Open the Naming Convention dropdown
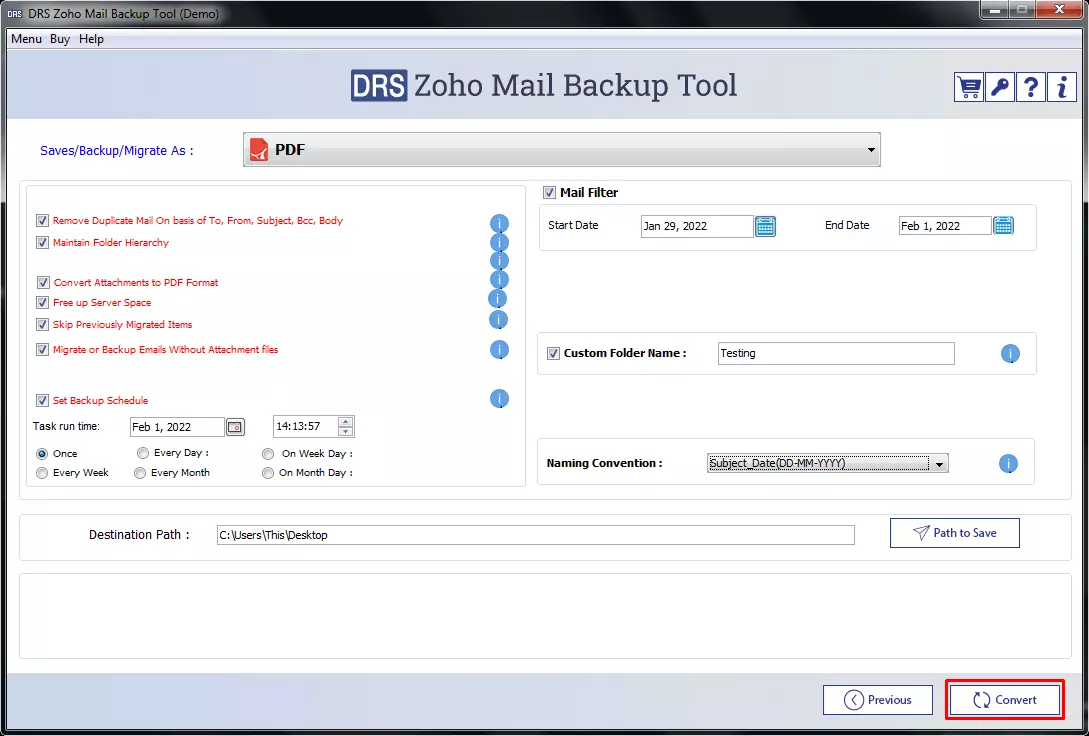The image size is (1089, 736). tap(828, 464)
